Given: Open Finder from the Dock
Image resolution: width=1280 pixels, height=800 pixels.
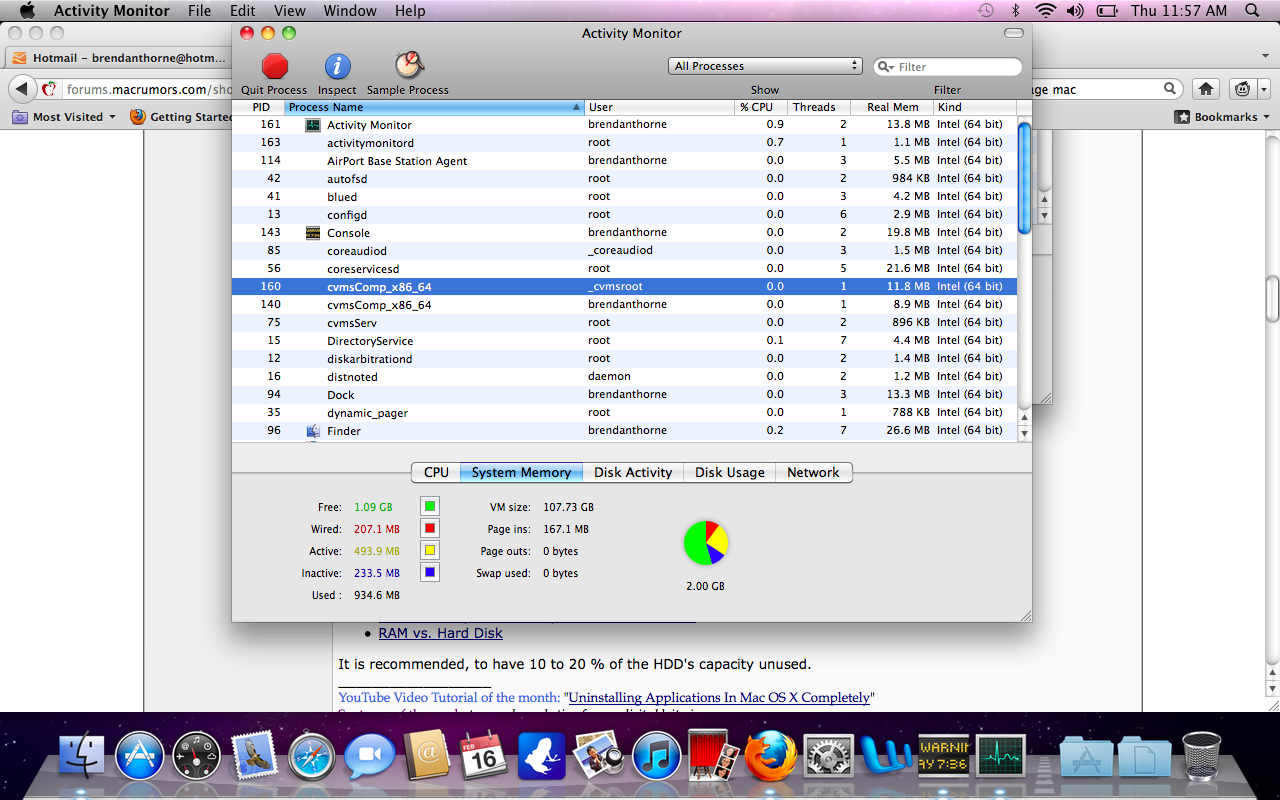Looking at the screenshot, I should point(82,757).
